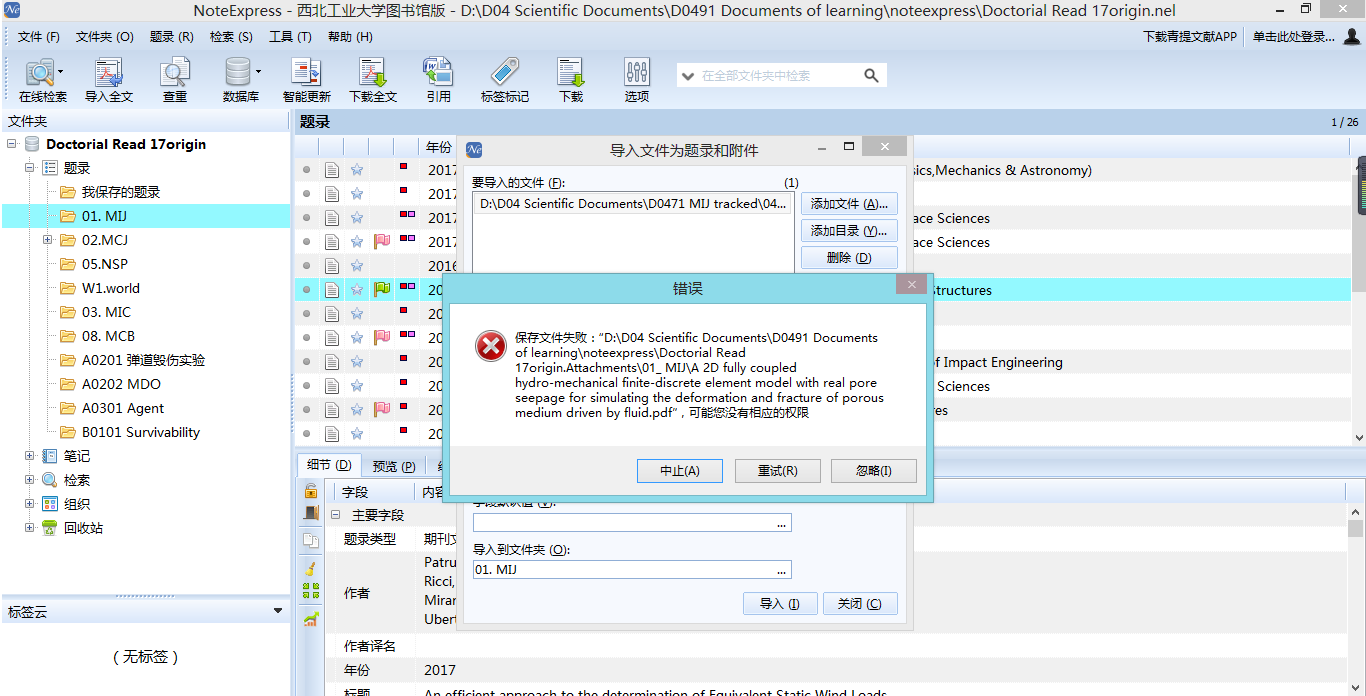1366x696 pixels.
Task: Click the 添加目录 (Y)... button
Action: pyautogui.click(x=849, y=231)
